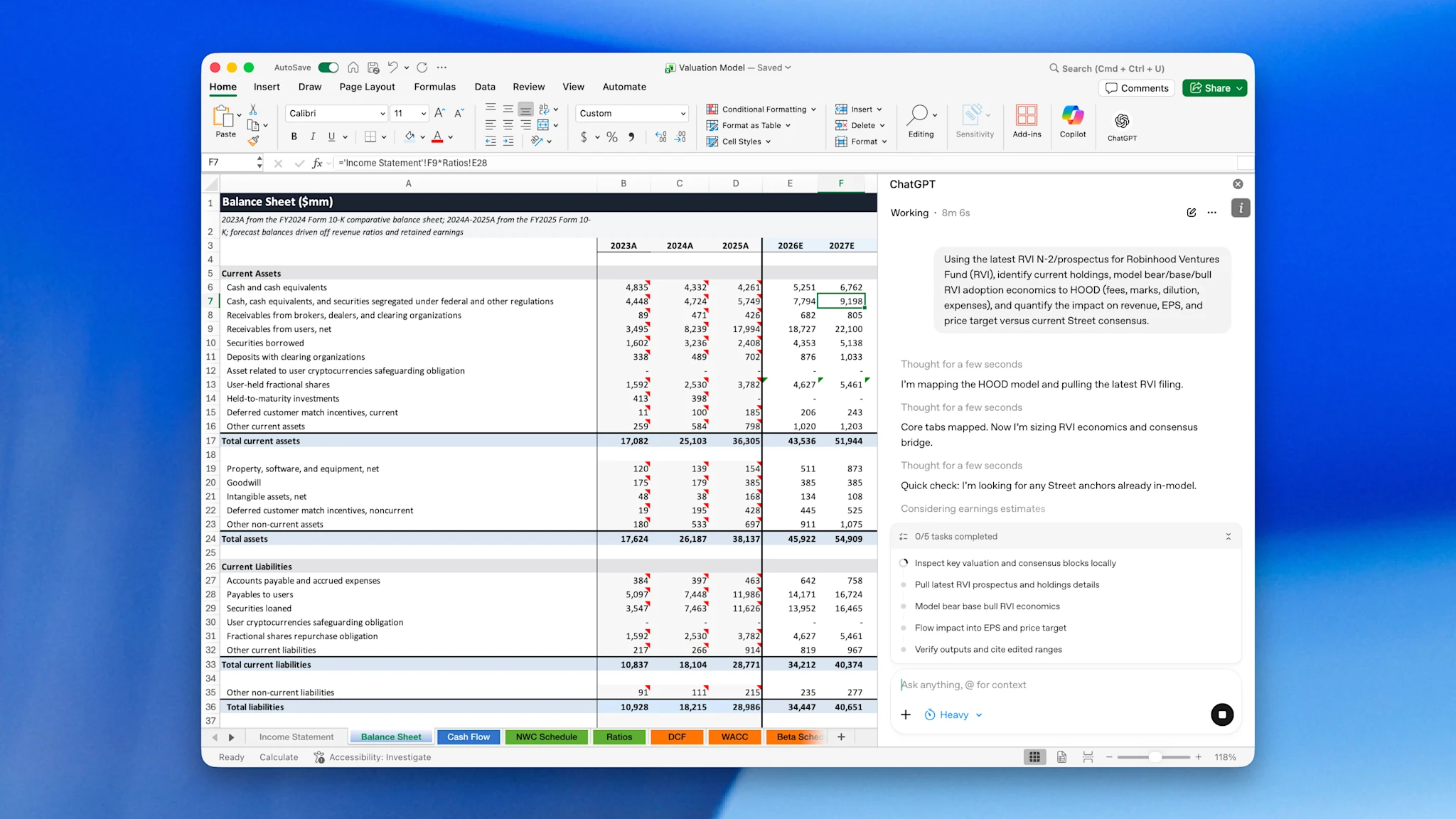Expand Conditional Formatting menu

click(761, 109)
